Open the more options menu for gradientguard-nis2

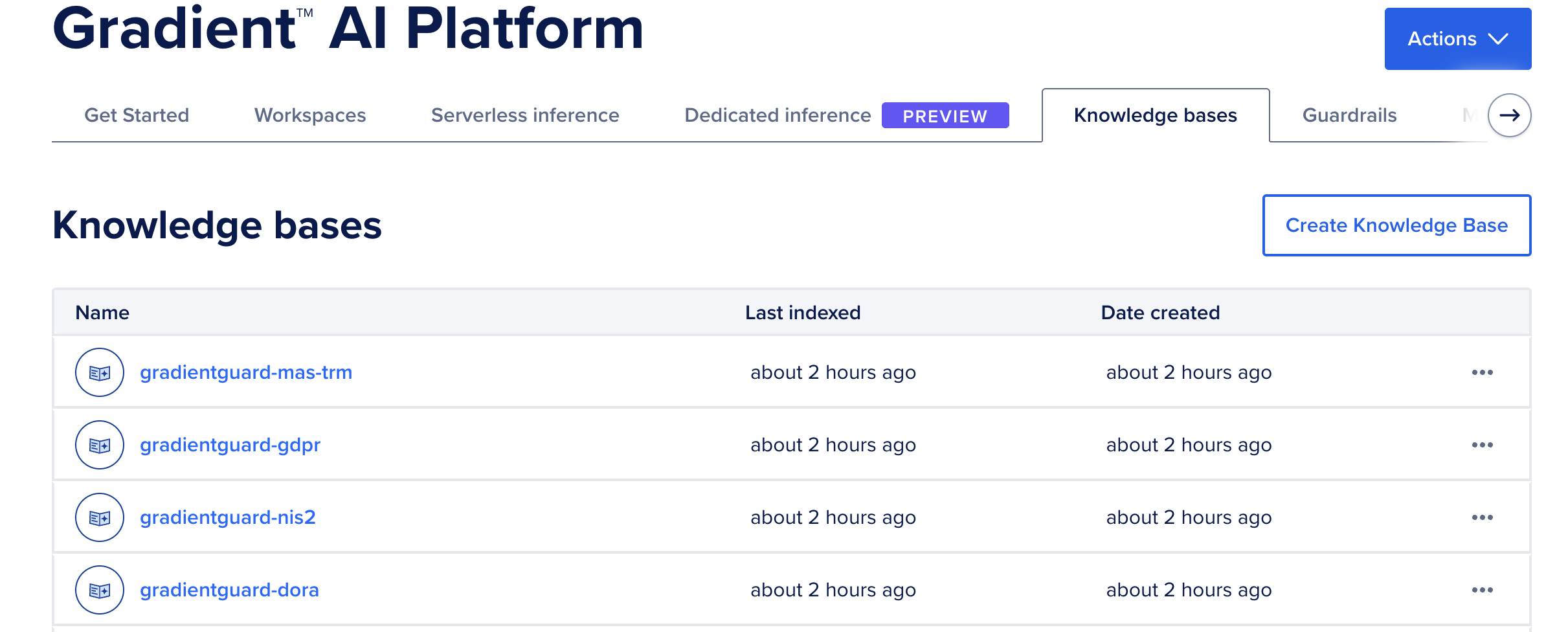tap(1482, 517)
